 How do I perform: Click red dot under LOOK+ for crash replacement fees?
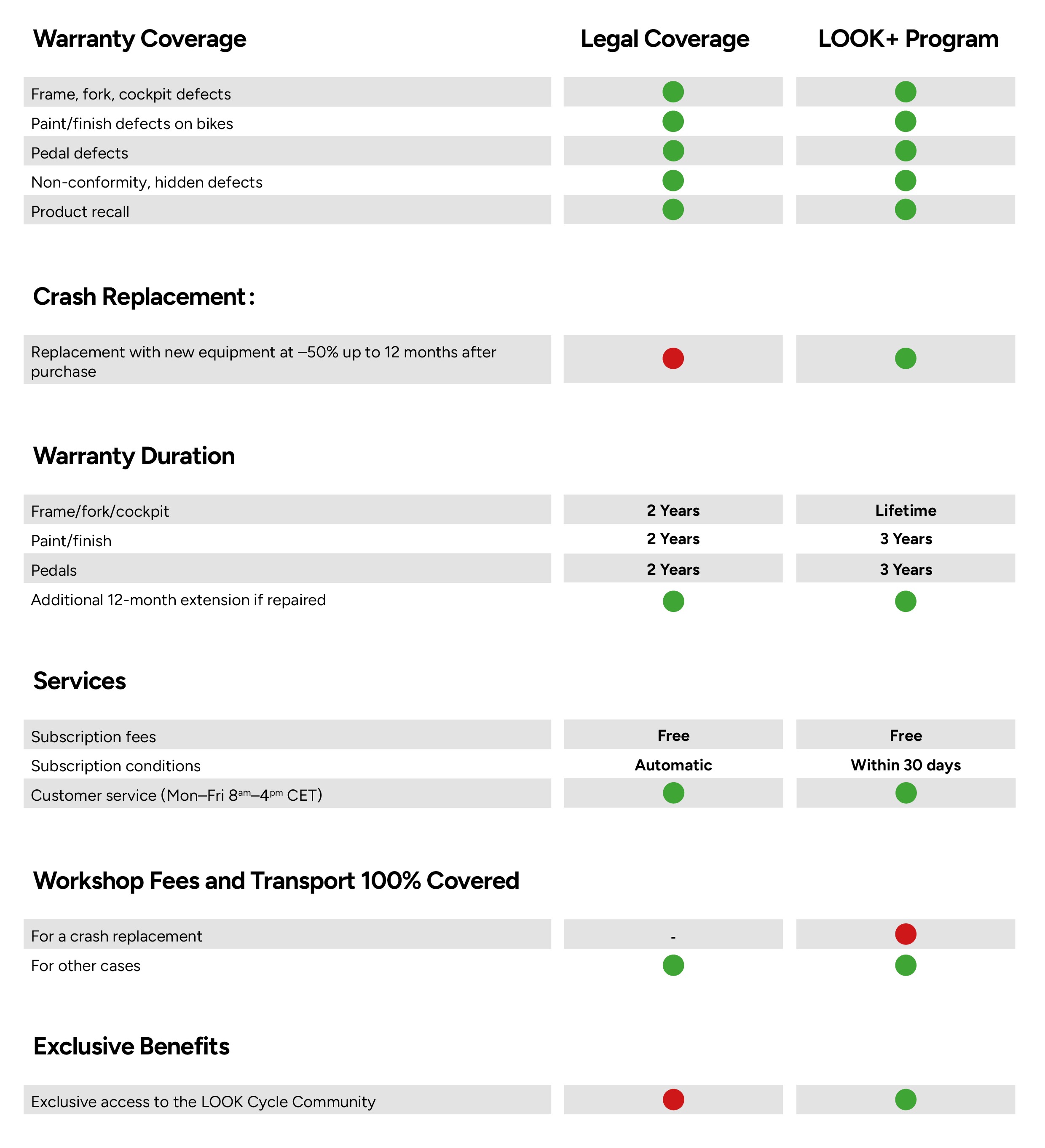[905, 934]
